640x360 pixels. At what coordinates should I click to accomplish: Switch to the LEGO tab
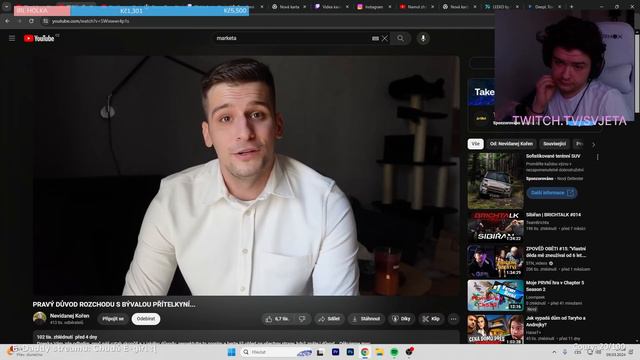[501, 7]
